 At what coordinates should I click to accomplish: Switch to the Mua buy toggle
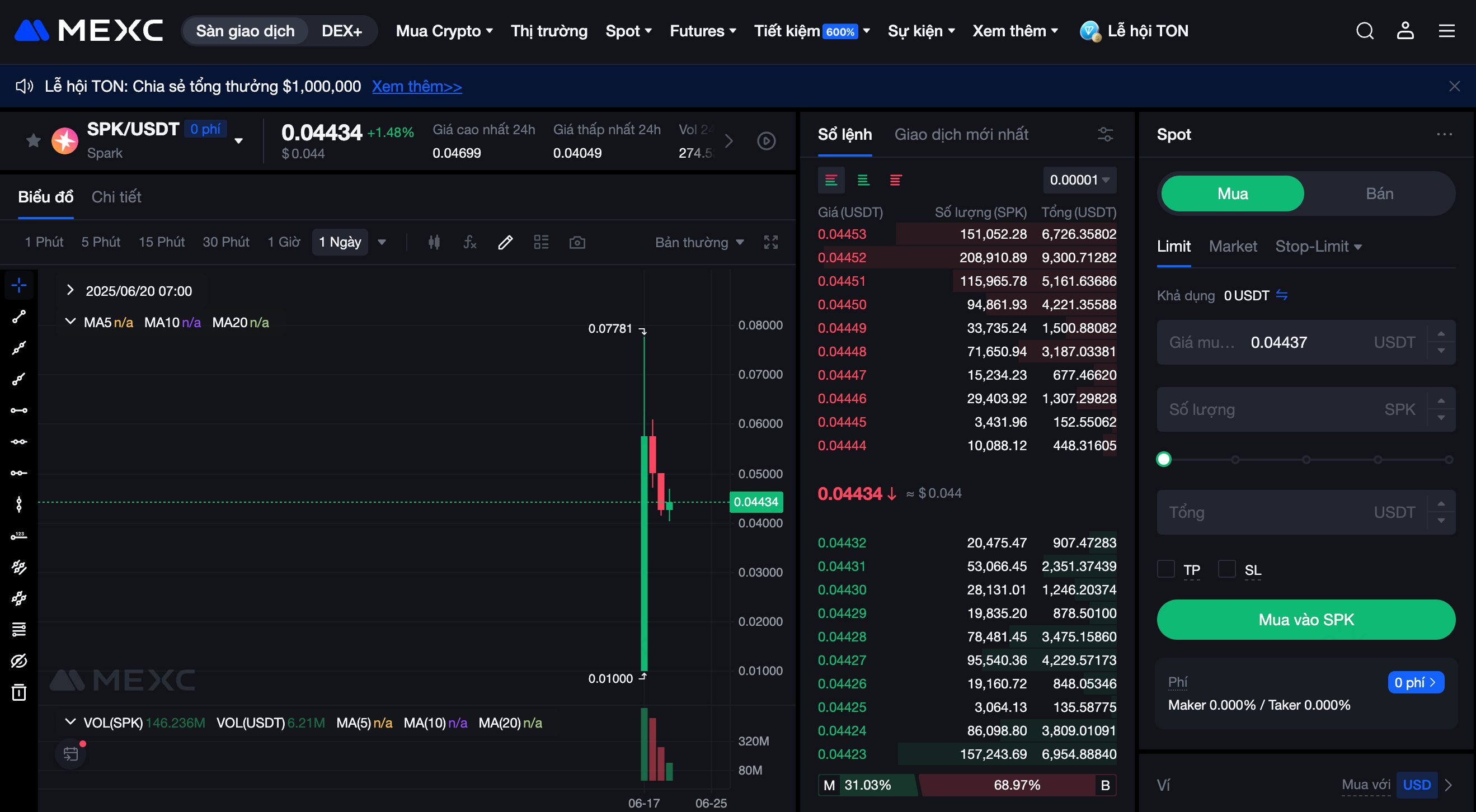[x=1233, y=193]
